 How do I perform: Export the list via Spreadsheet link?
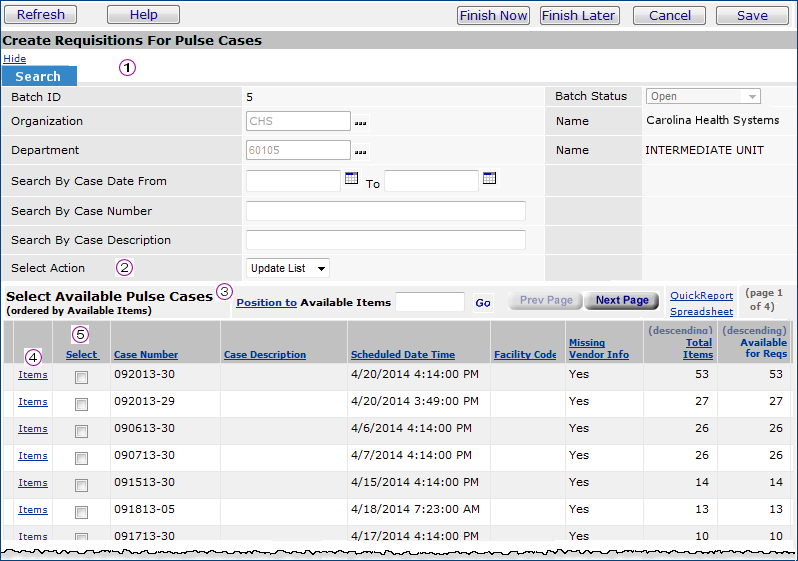701,311
